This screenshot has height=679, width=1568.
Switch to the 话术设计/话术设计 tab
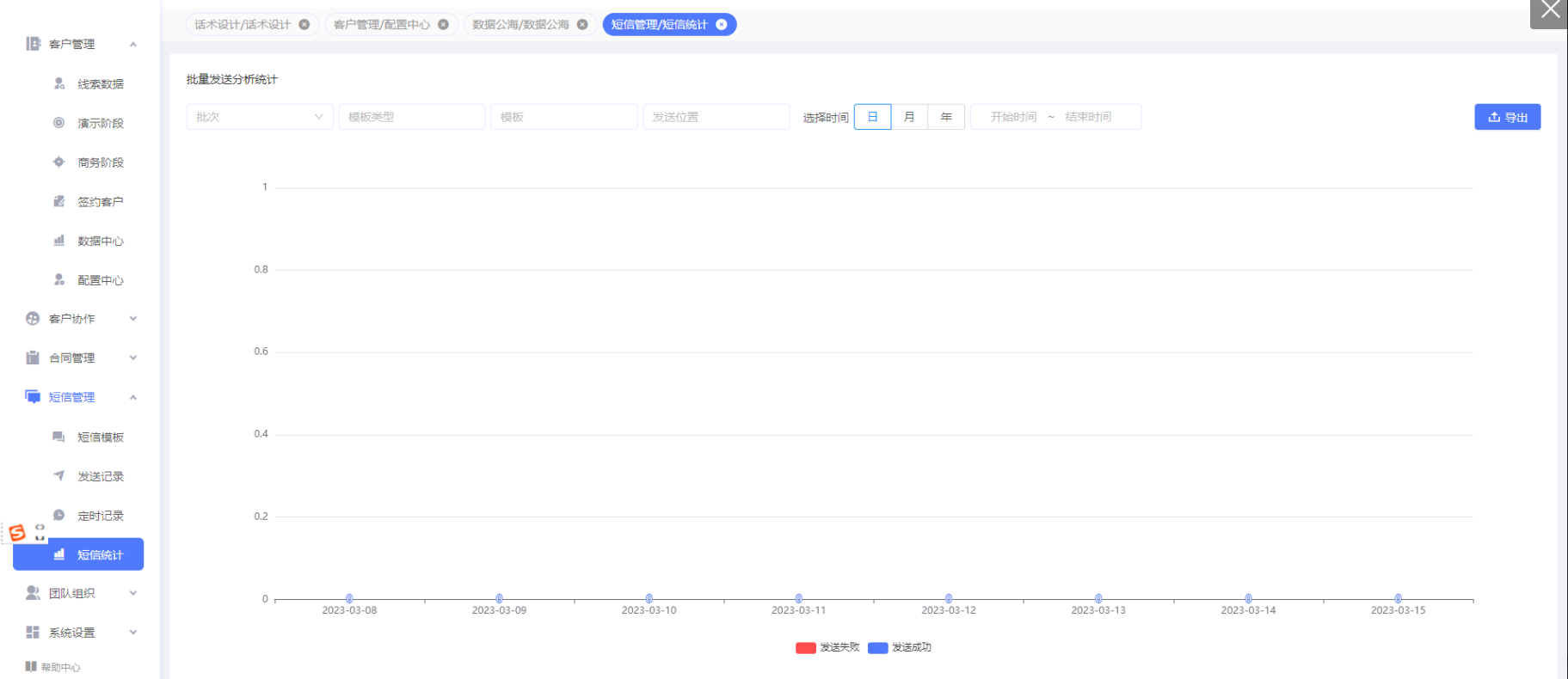[x=243, y=25]
